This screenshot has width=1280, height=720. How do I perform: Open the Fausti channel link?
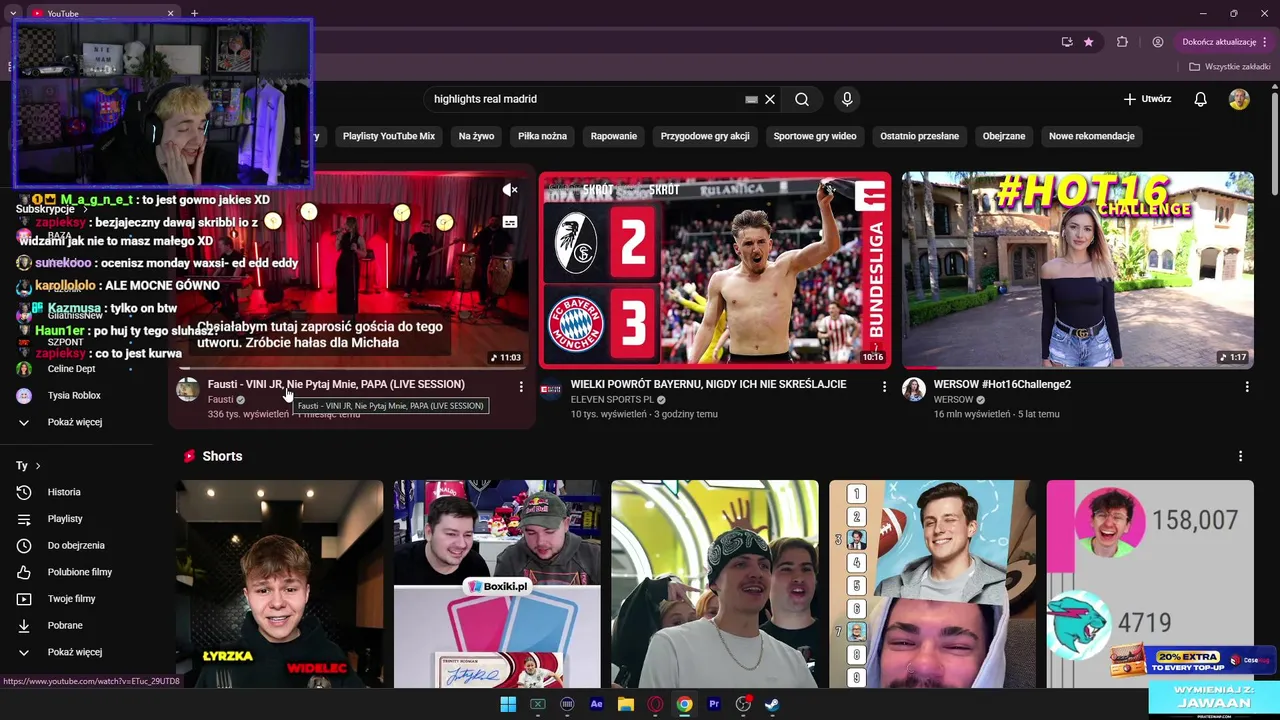[x=220, y=400]
